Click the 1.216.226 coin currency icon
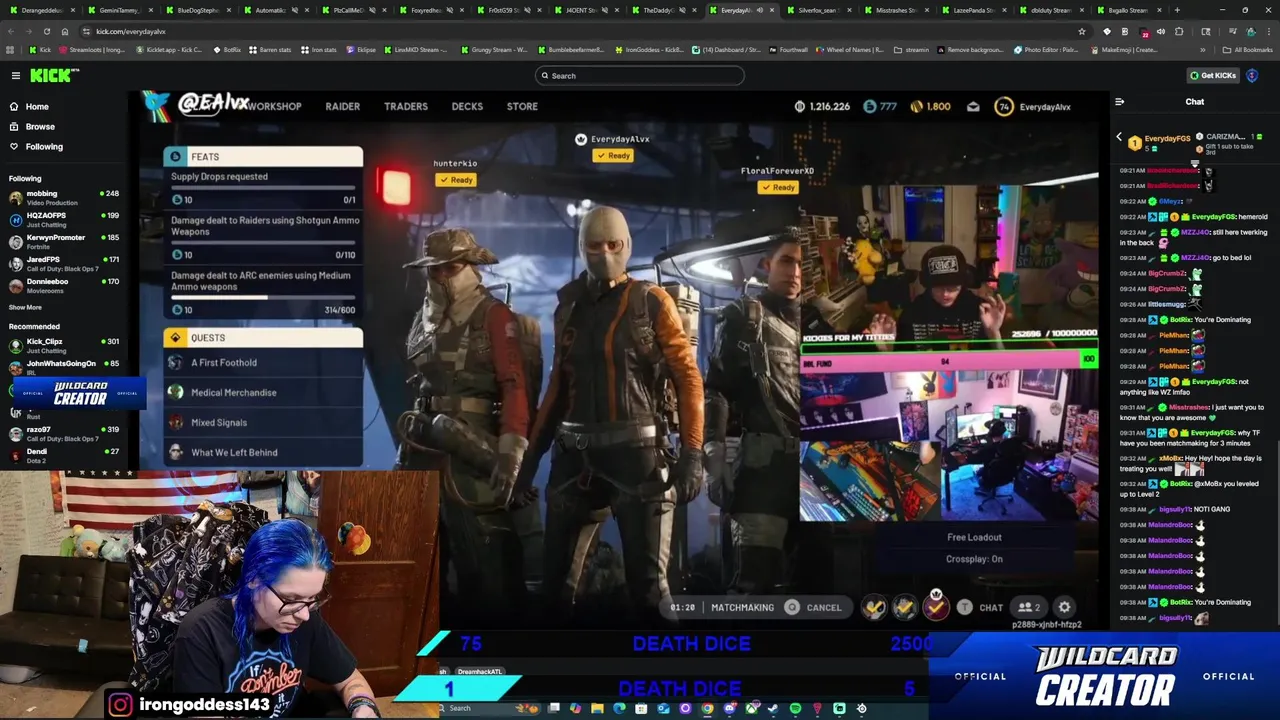The width and height of the screenshot is (1280, 720). point(800,107)
